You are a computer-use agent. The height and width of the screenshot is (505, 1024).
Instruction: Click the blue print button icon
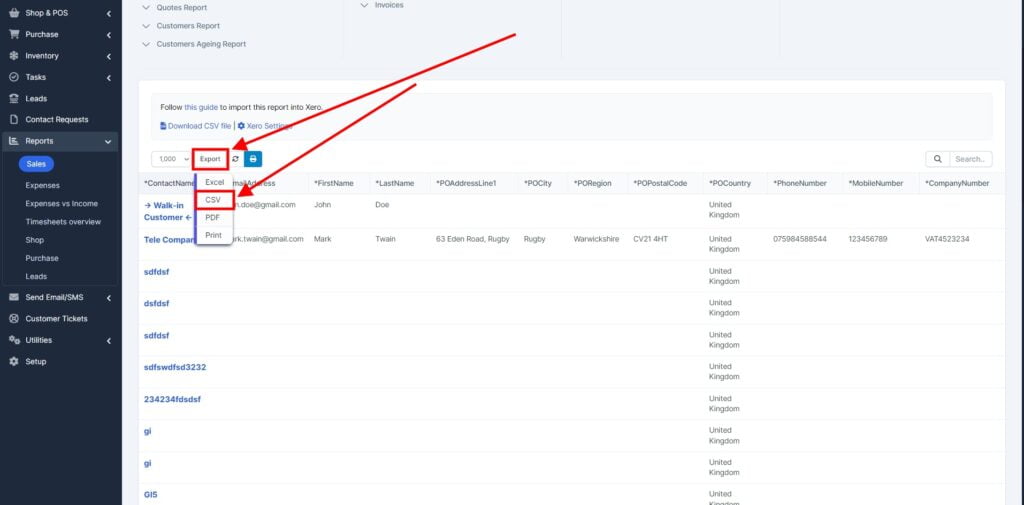pyautogui.click(x=253, y=159)
